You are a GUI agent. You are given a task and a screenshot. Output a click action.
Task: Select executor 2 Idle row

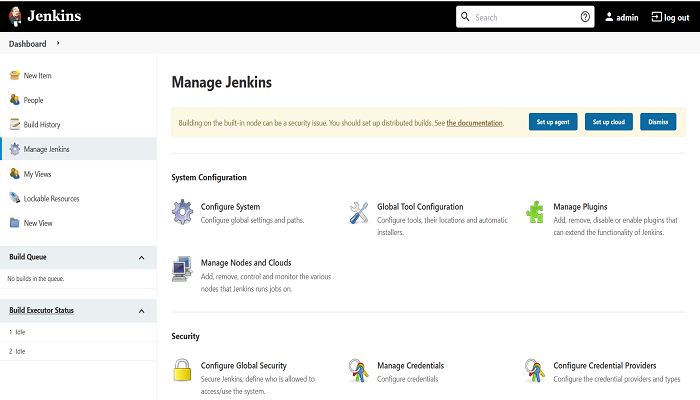(78, 351)
